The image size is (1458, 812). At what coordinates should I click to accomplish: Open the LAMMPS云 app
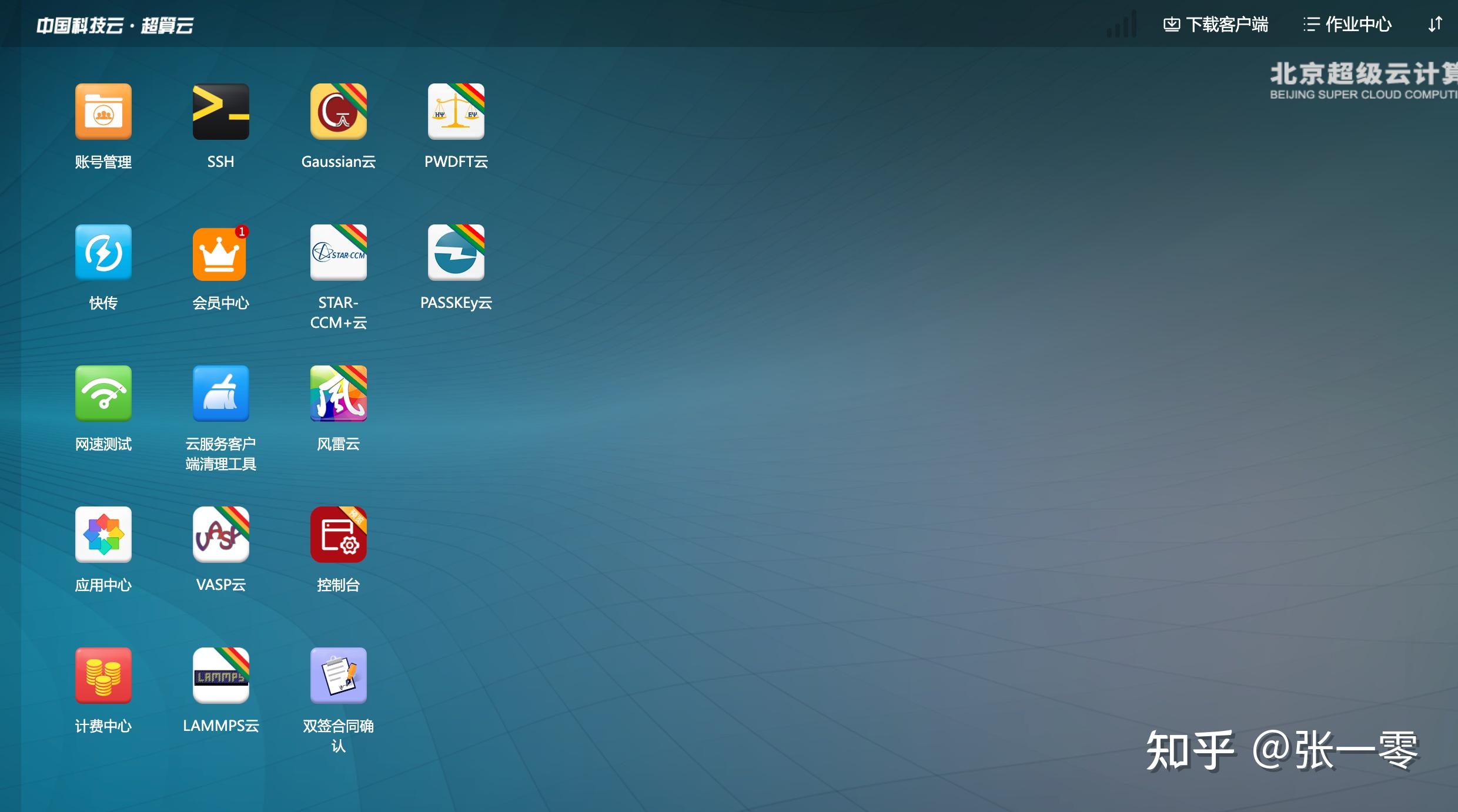[x=220, y=676]
